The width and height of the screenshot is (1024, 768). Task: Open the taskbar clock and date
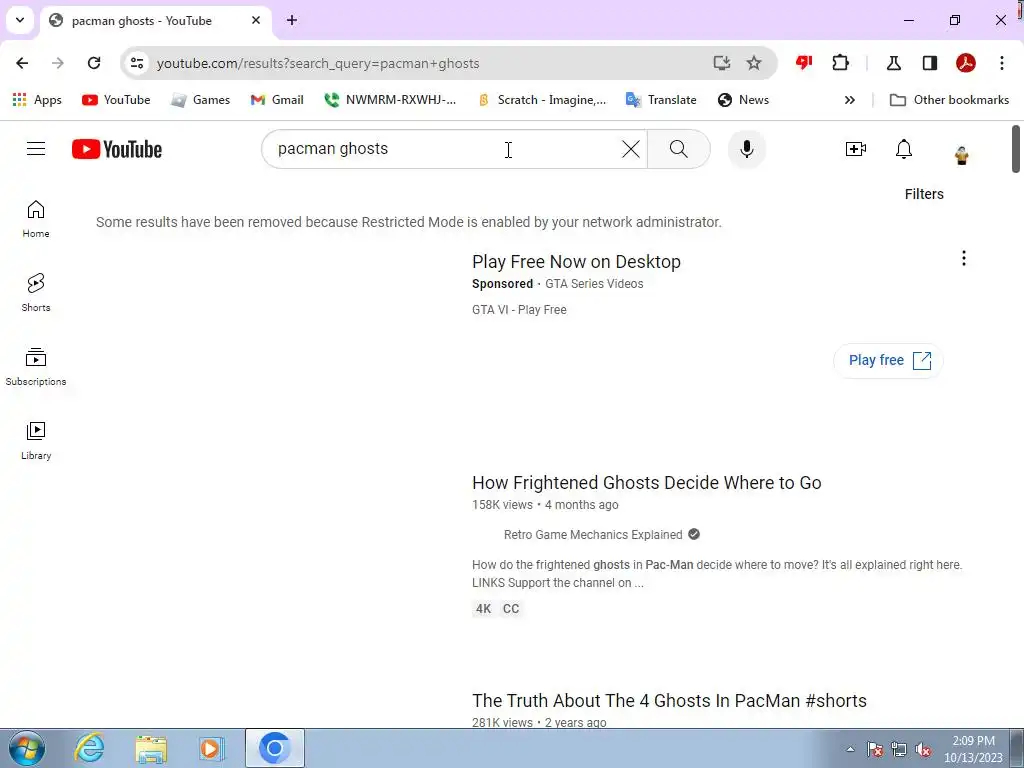tap(973, 749)
